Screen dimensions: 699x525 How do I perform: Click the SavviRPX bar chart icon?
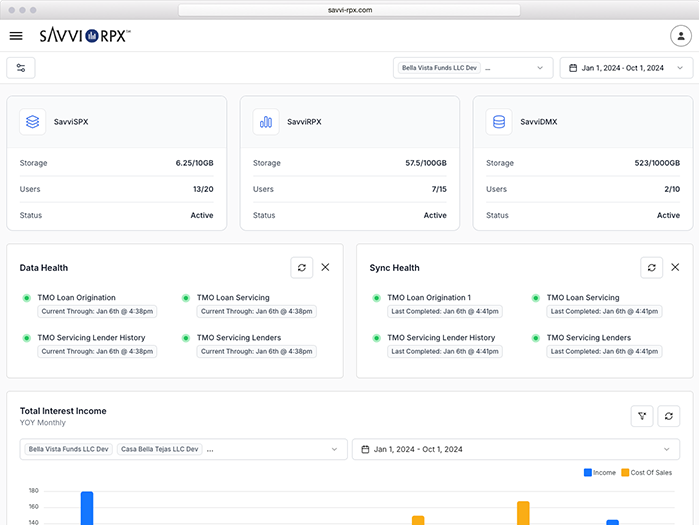pos(266,122)
